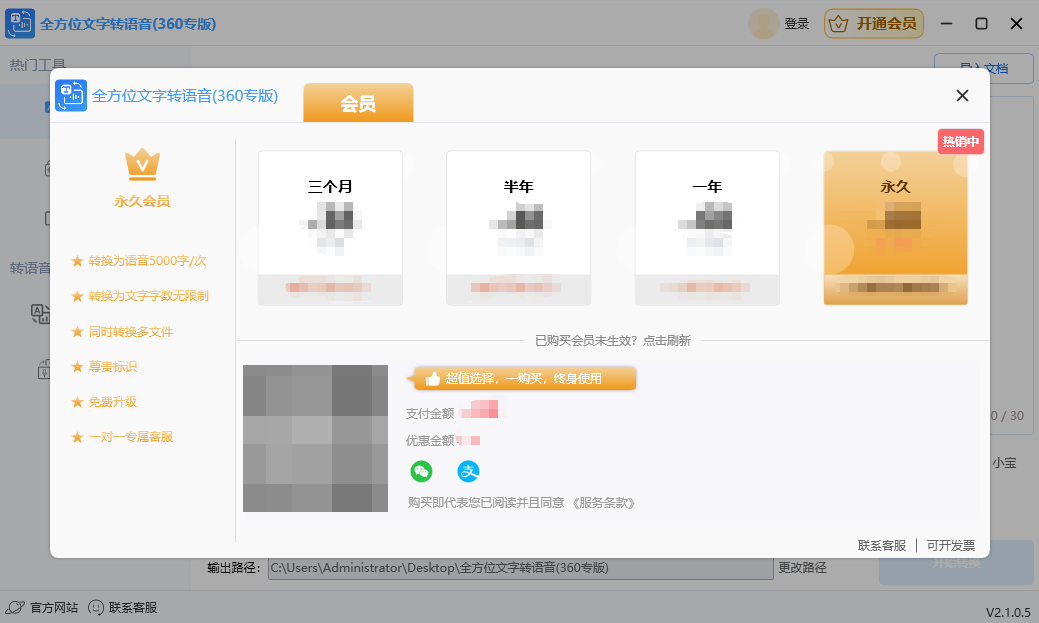Click the app icon in the title bar
The width and height of the screenshot is (1039, 623).
19,23
